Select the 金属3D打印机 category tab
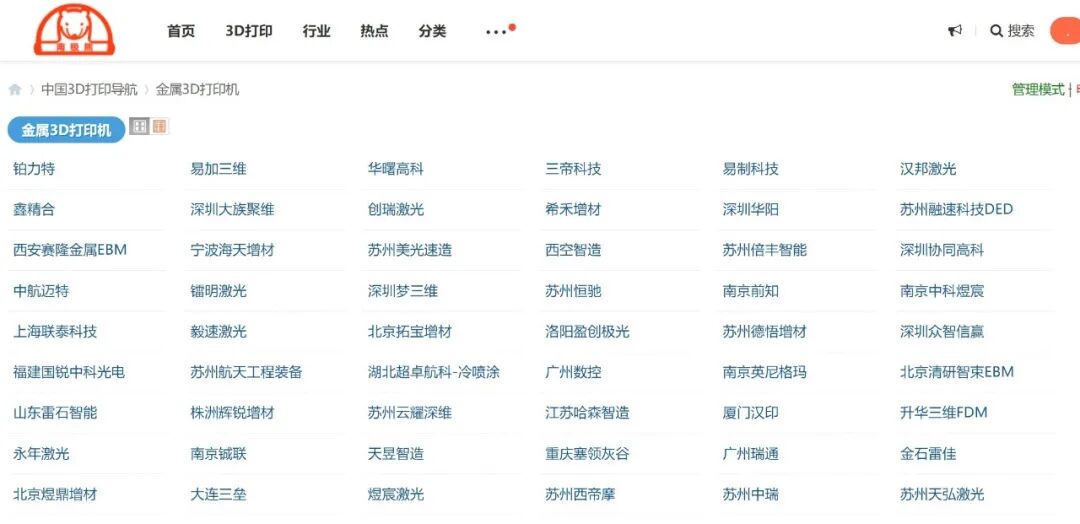The width and height of the screenshot is (1080, 524). tap(66, 130)
